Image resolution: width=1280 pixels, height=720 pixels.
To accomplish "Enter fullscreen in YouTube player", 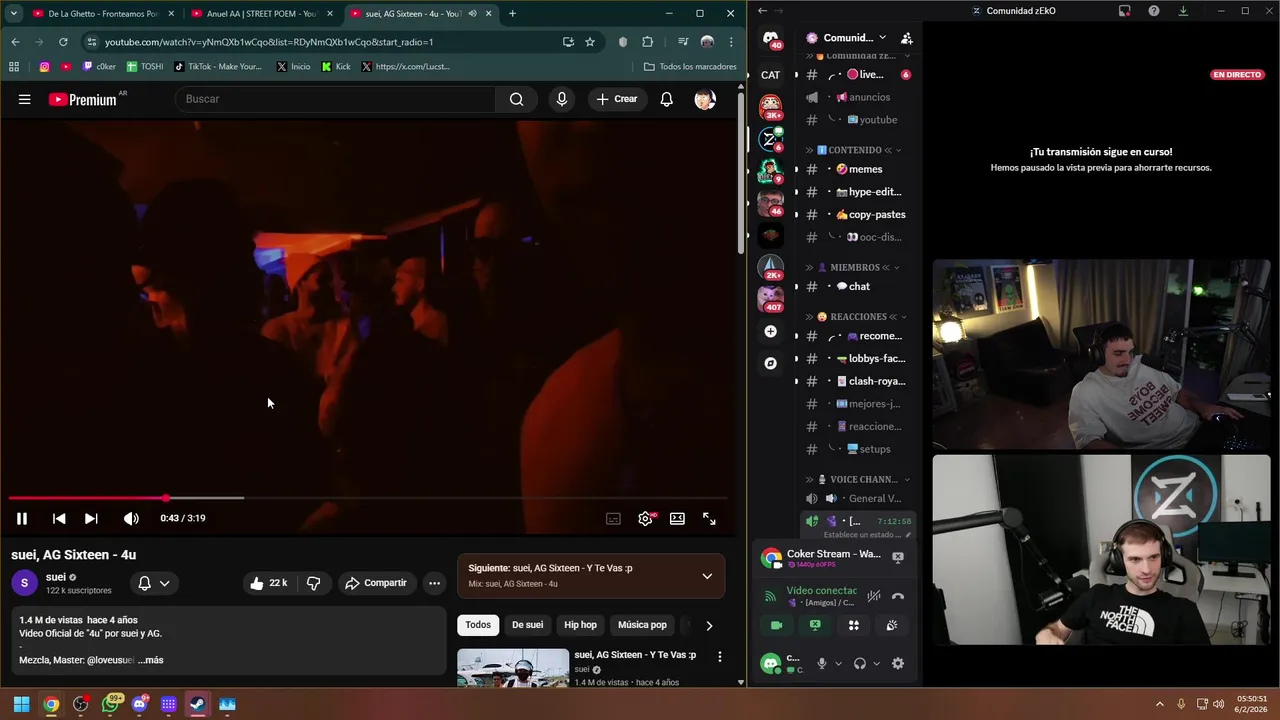I will point(709,518).
